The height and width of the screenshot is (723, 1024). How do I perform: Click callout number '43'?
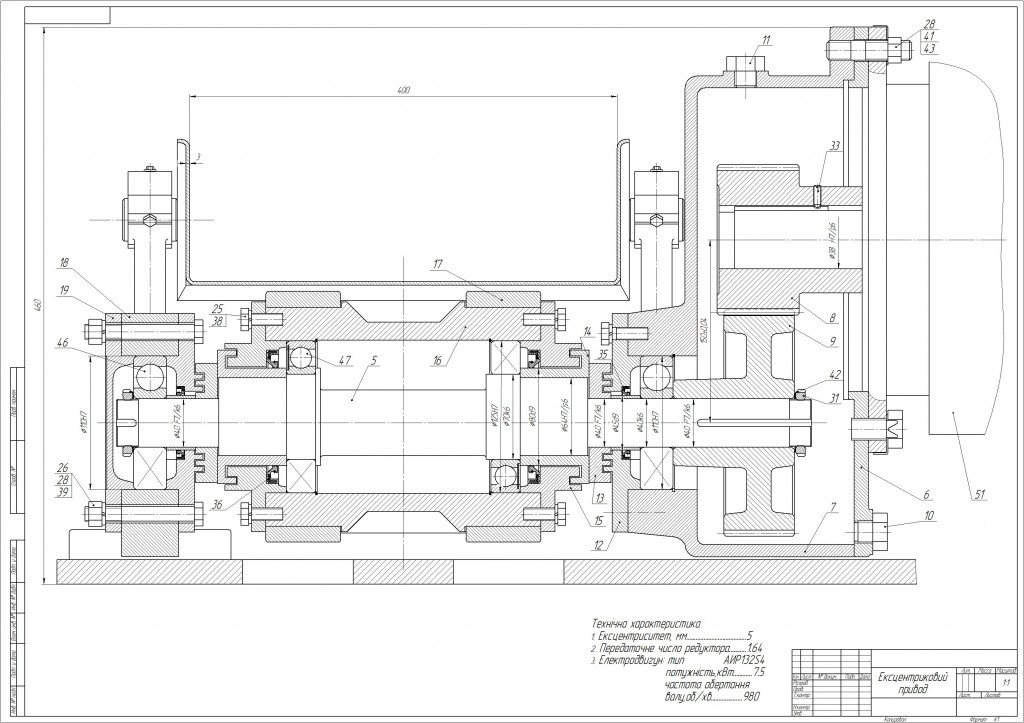(929, 48)
